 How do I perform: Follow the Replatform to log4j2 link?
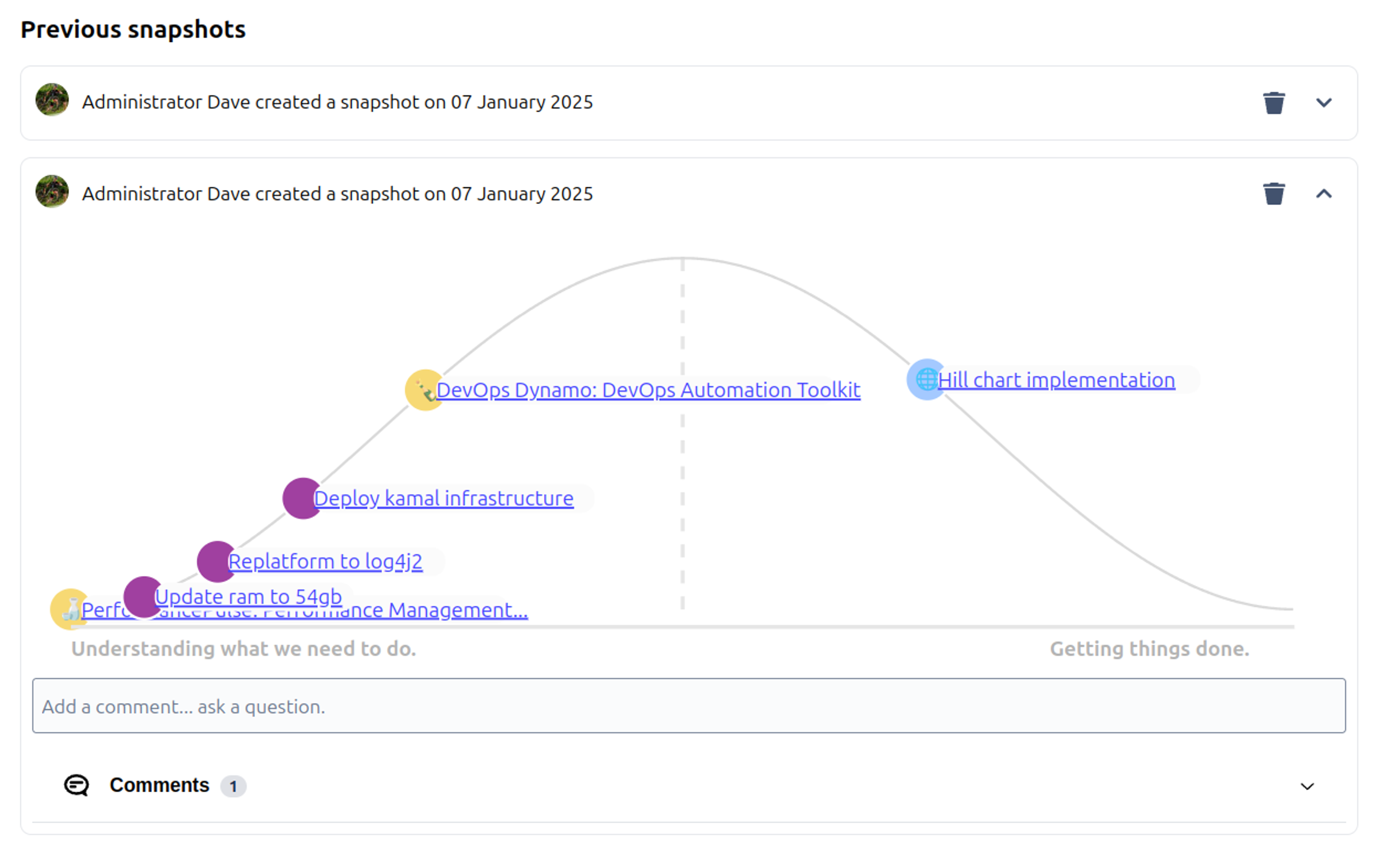[325, 561]
